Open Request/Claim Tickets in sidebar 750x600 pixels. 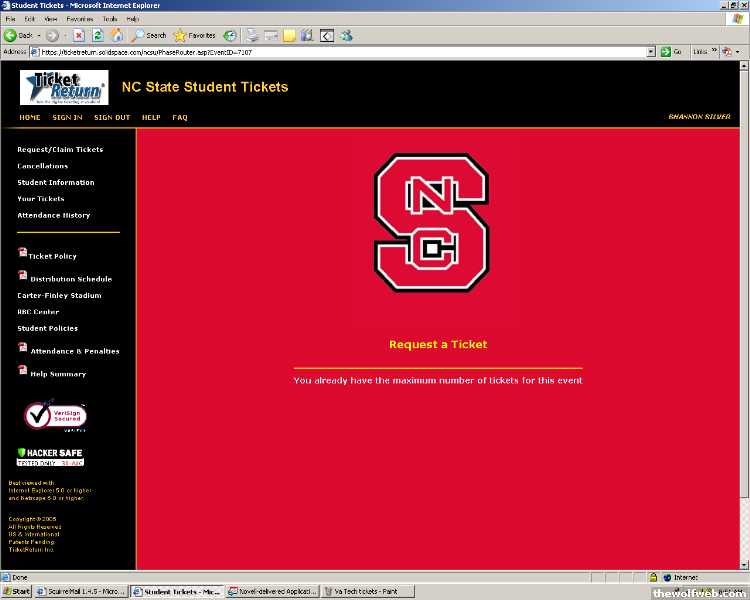[60, 149]
